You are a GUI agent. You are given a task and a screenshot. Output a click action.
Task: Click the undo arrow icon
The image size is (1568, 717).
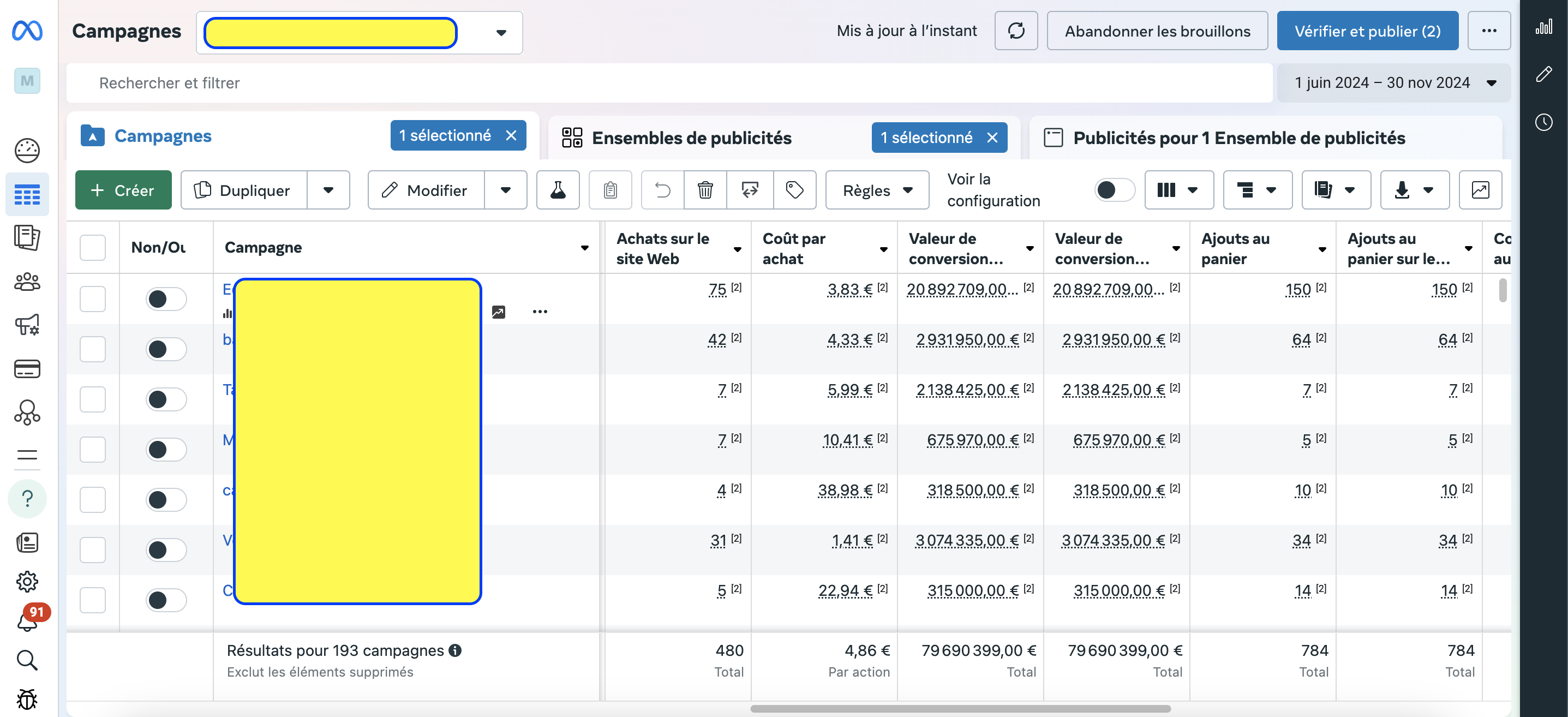[x=662, y=190]
